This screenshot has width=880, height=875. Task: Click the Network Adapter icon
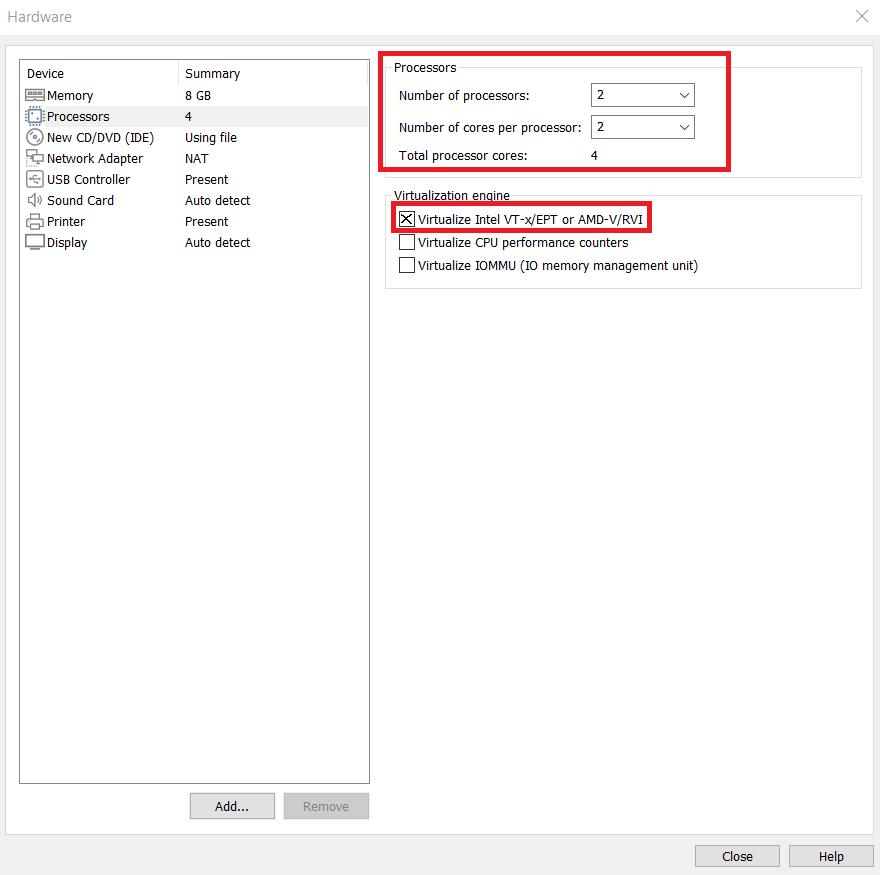click(35, 158)
